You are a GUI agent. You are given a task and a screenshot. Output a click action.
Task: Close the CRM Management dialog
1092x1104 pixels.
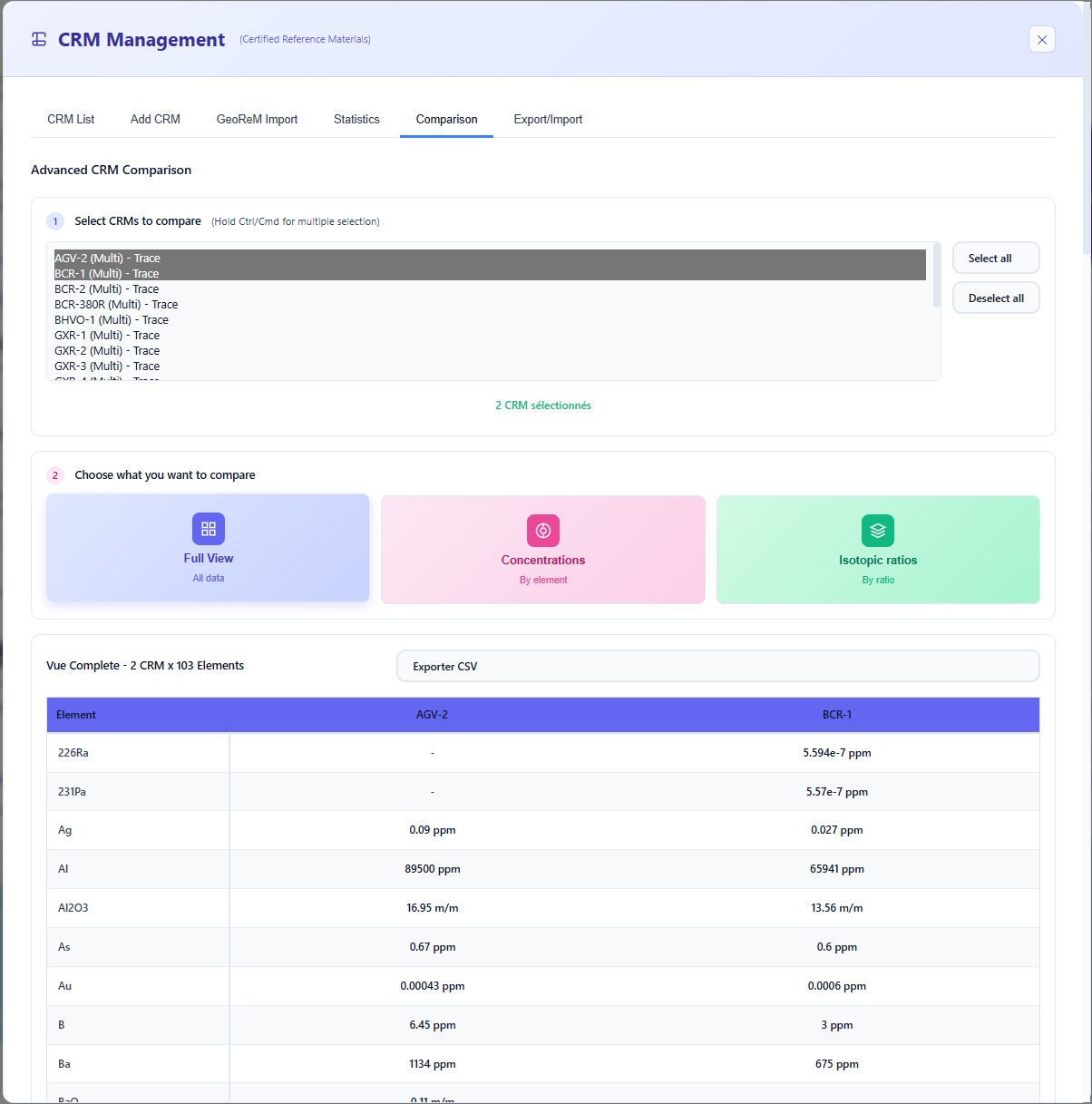[1041, 39]
